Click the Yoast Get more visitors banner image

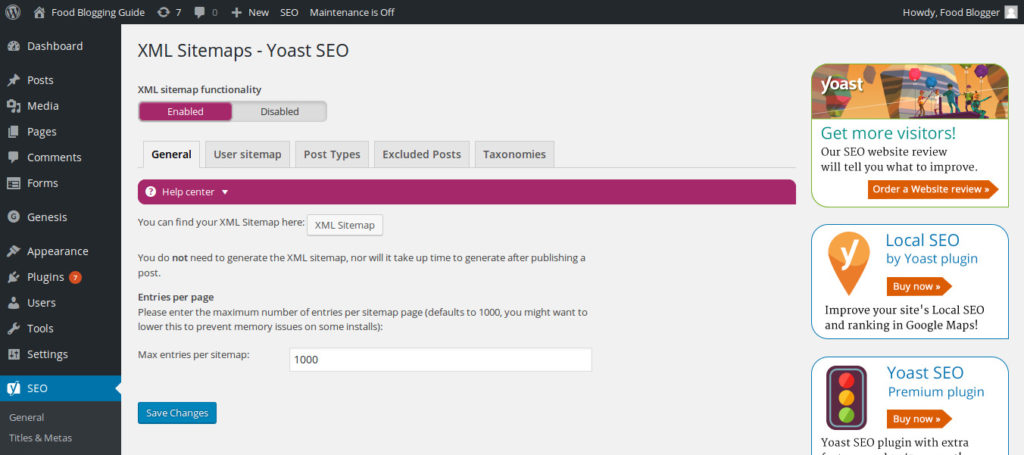(910, 91)
